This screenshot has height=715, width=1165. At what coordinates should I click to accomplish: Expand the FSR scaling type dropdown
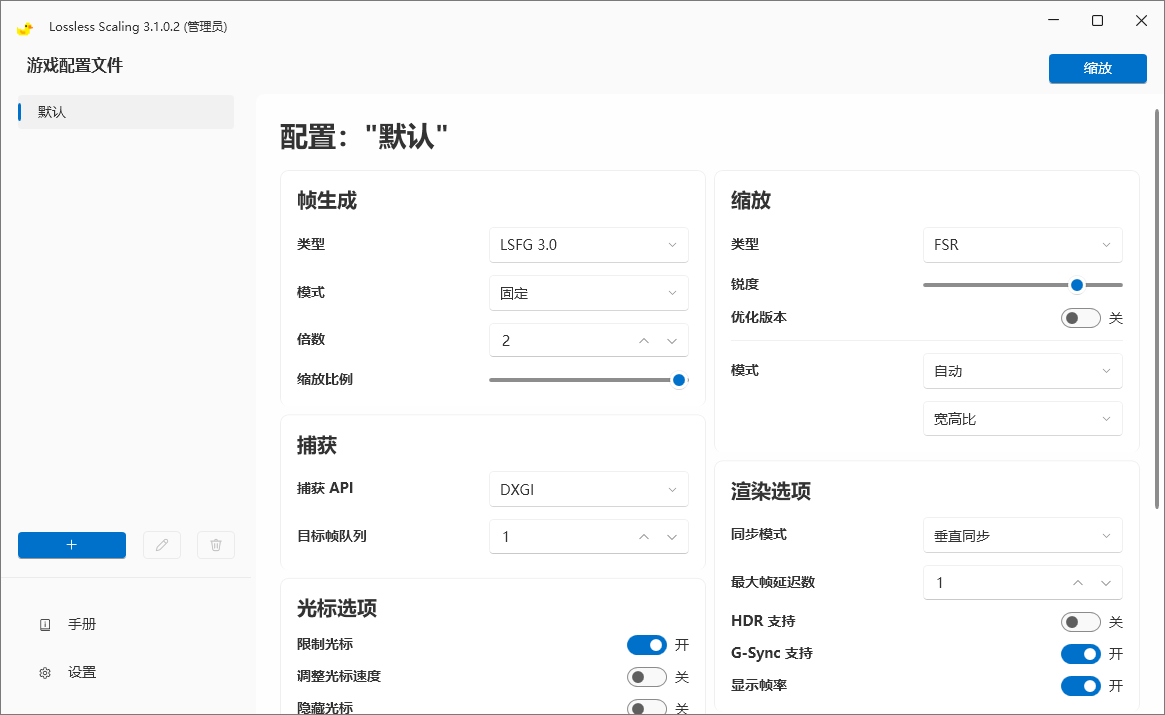1021,244
